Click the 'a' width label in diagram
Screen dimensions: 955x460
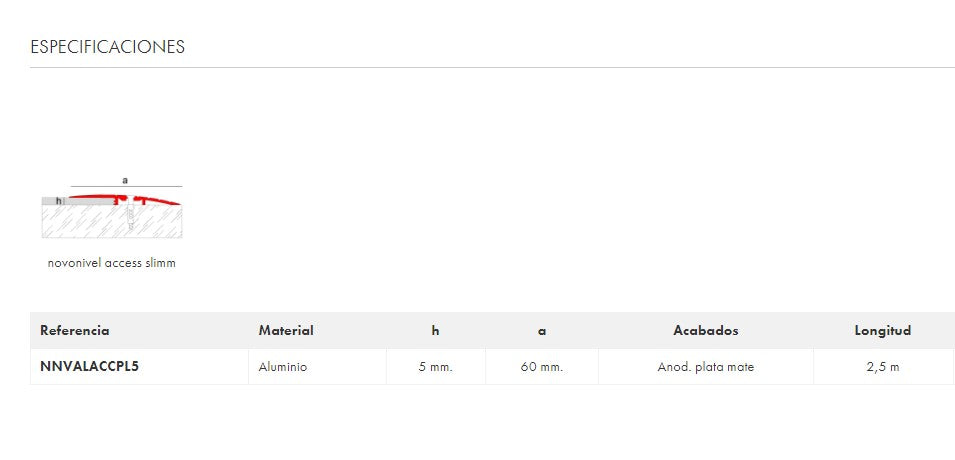tap(125, 180)
